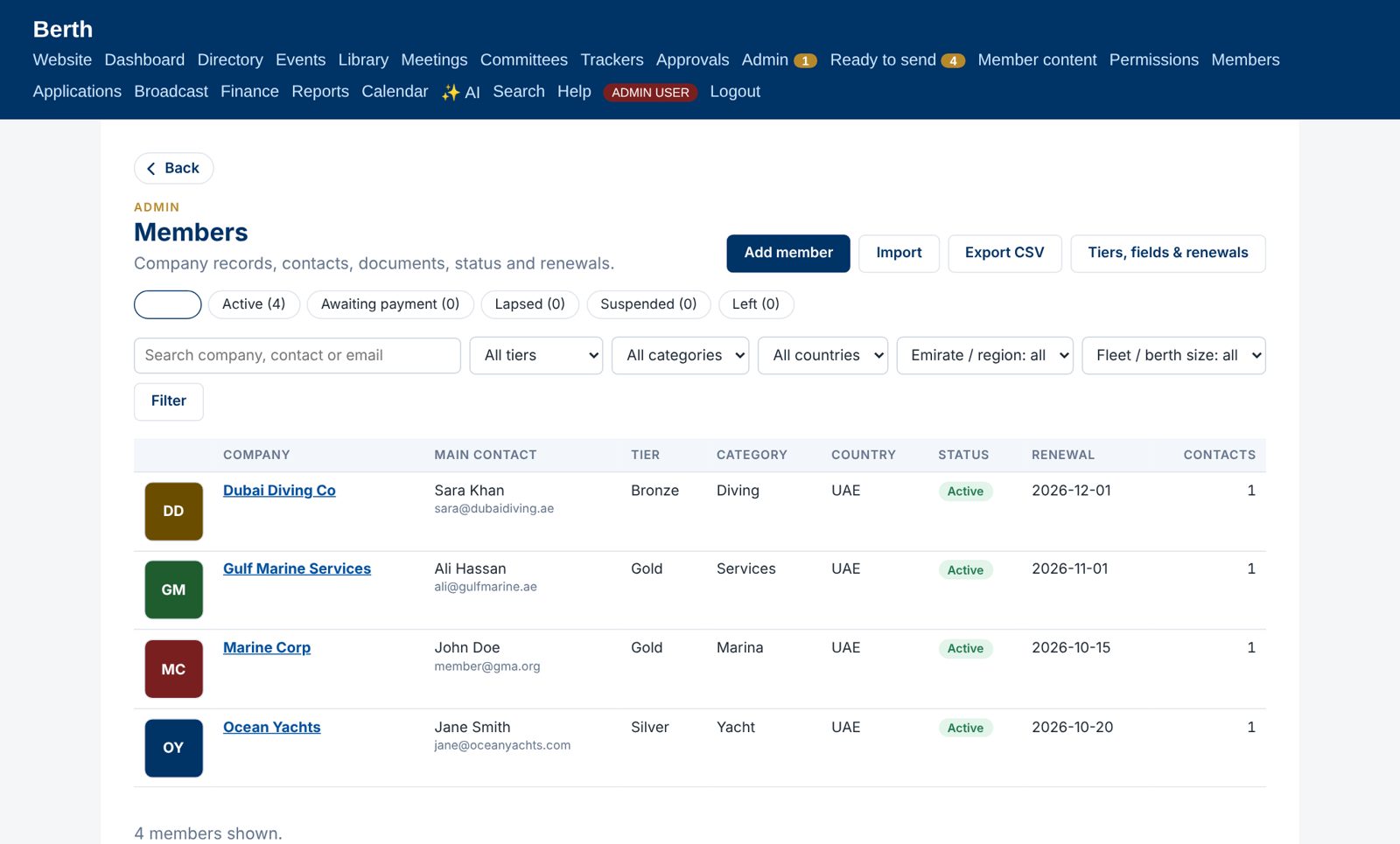1400x844 pixels.
Task: Open the AI sparkle menu item
Action: pos(460,92)
